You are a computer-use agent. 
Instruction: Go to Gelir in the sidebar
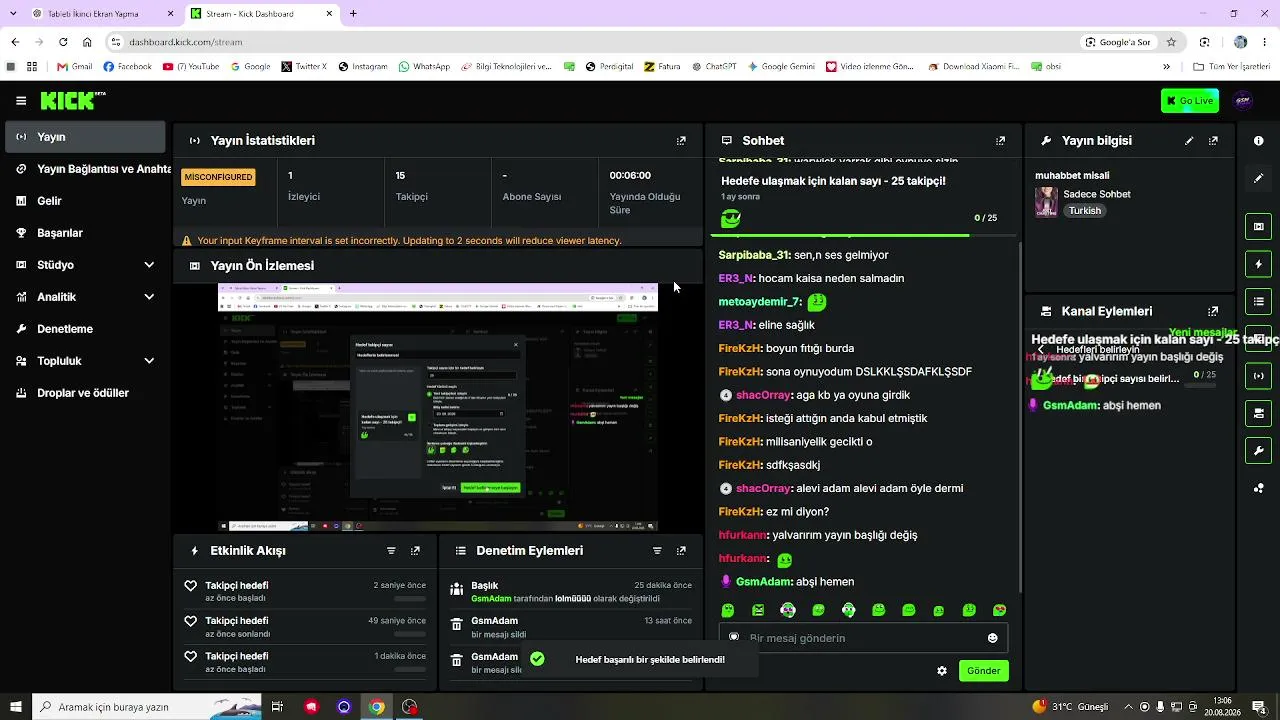(x=85, y=201)
